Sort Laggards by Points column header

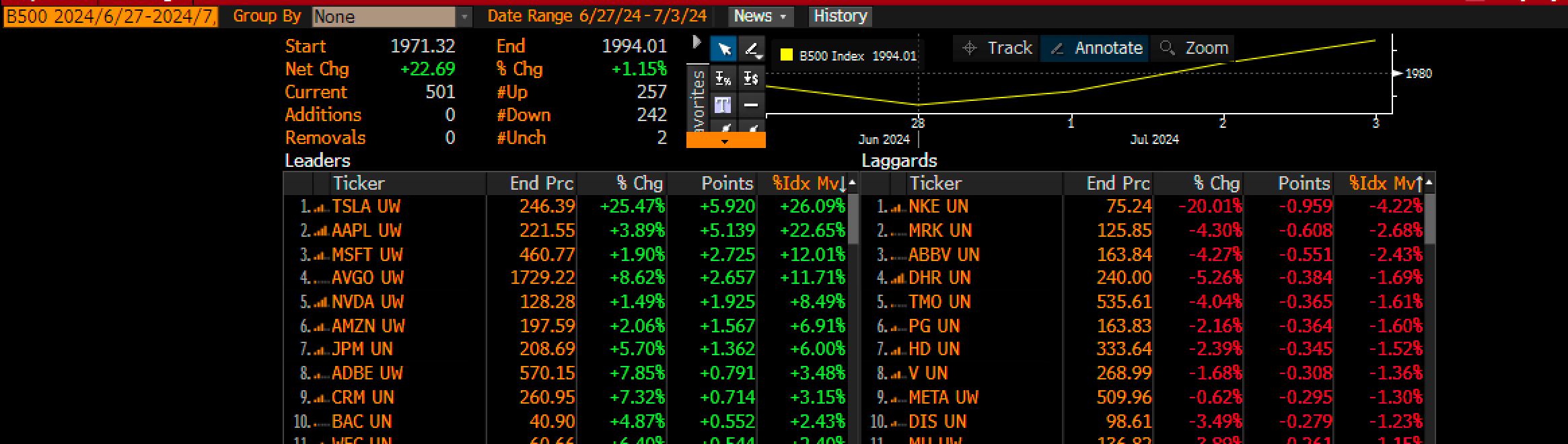1289,184
